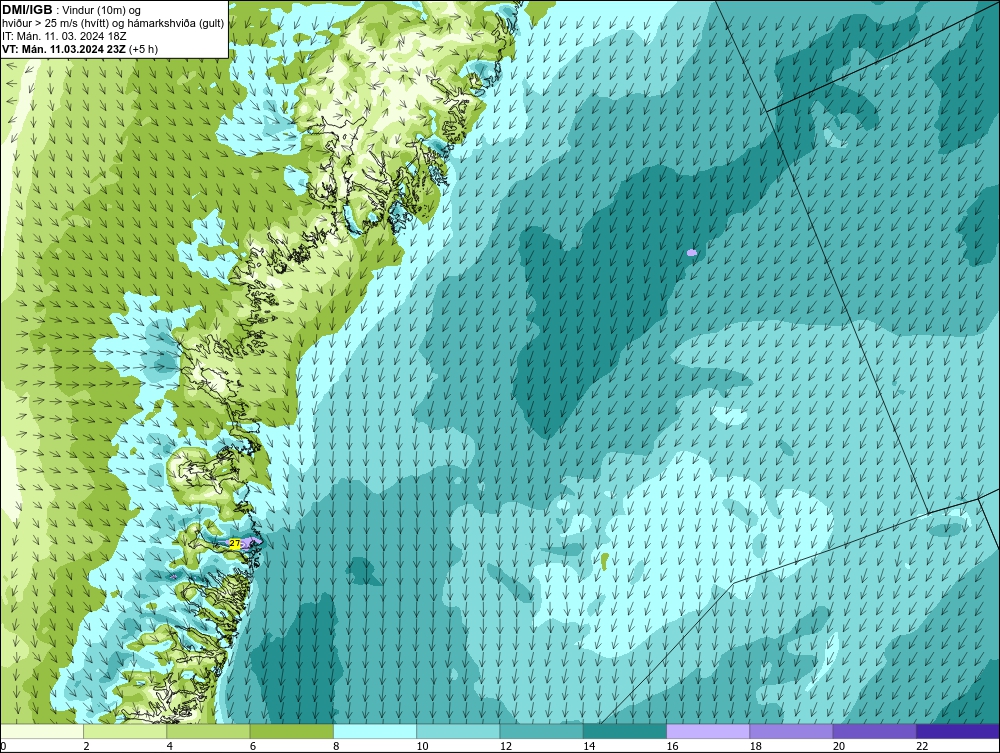Click the scale label '20'
Image resolution: width=1000 pixels, height=753 pixels.
839,746
